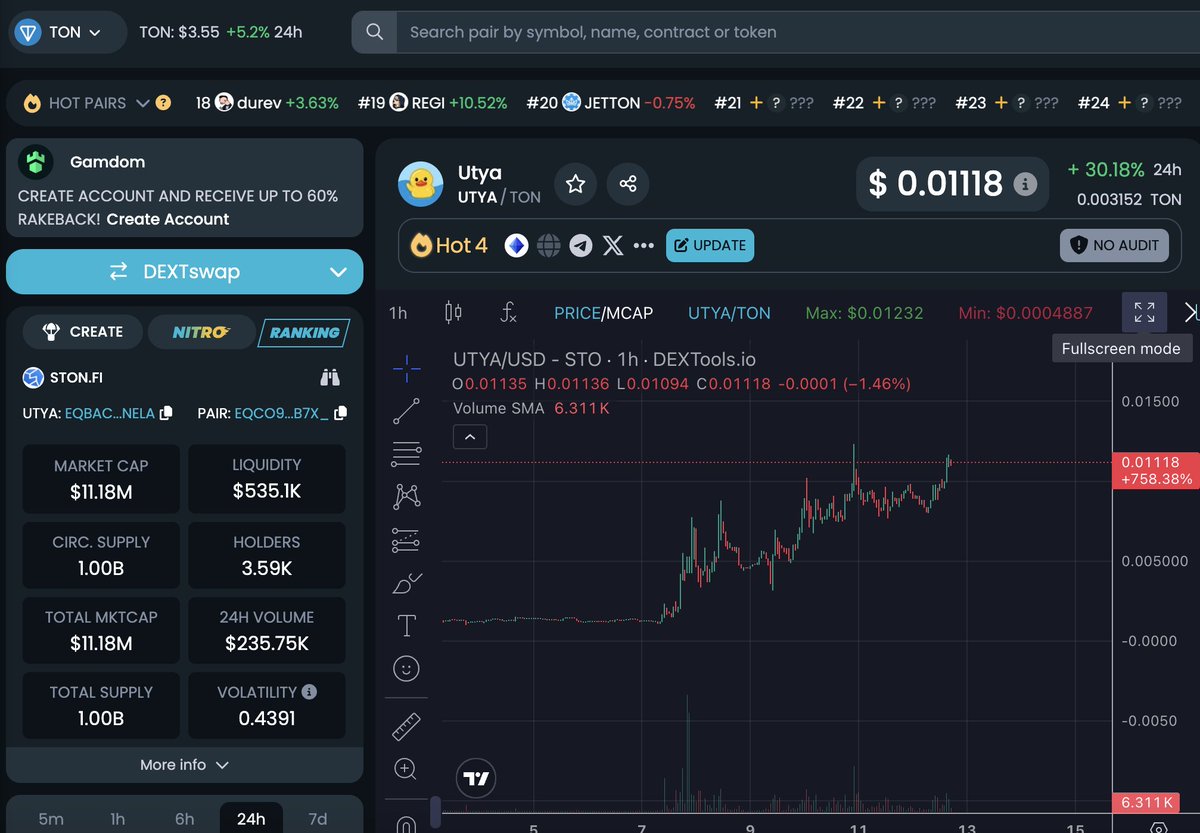
Task: Click the plus icon on slot #21
Action: [756, 103]
